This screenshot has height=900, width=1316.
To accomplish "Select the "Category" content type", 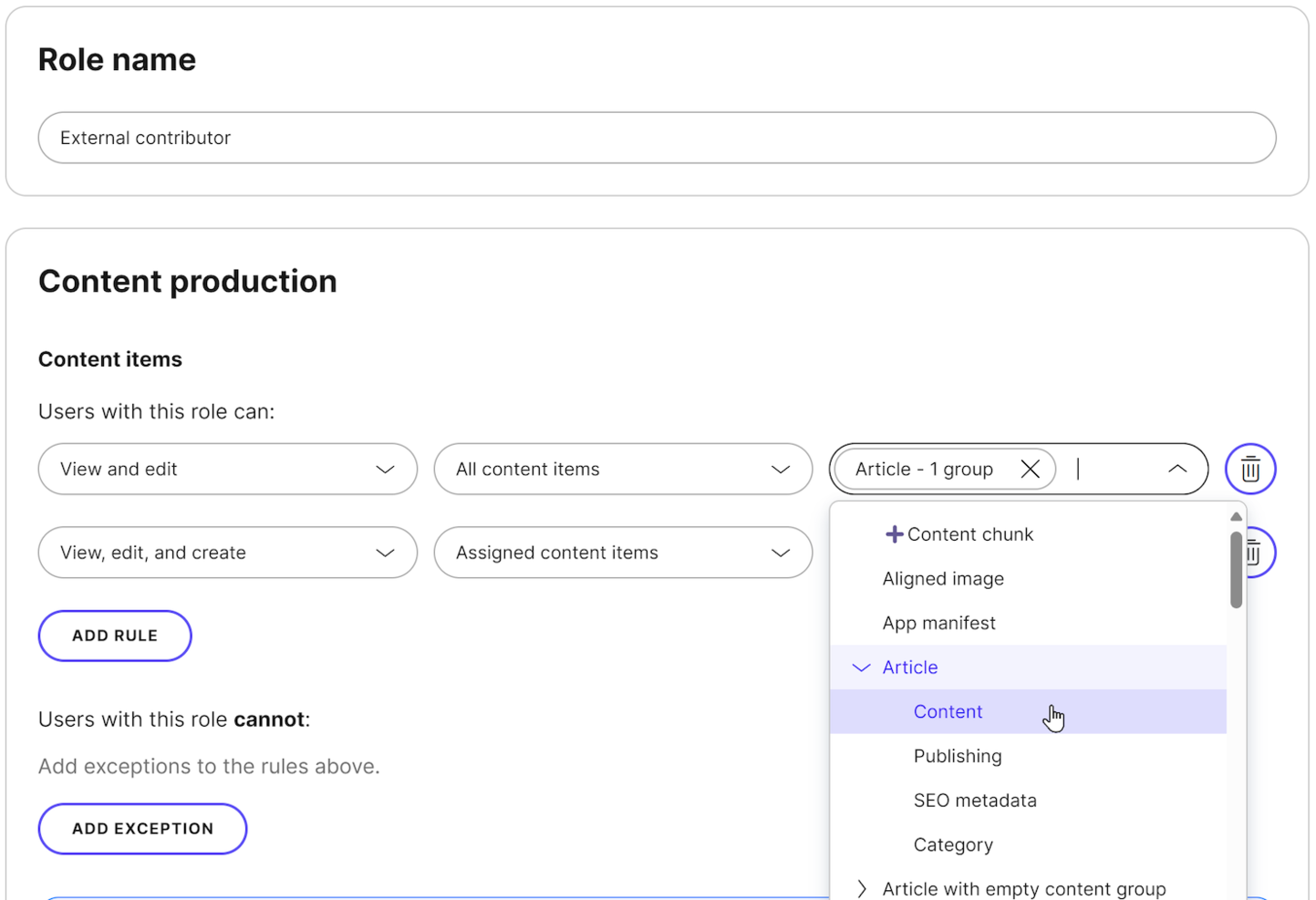I will pos(953,844).
